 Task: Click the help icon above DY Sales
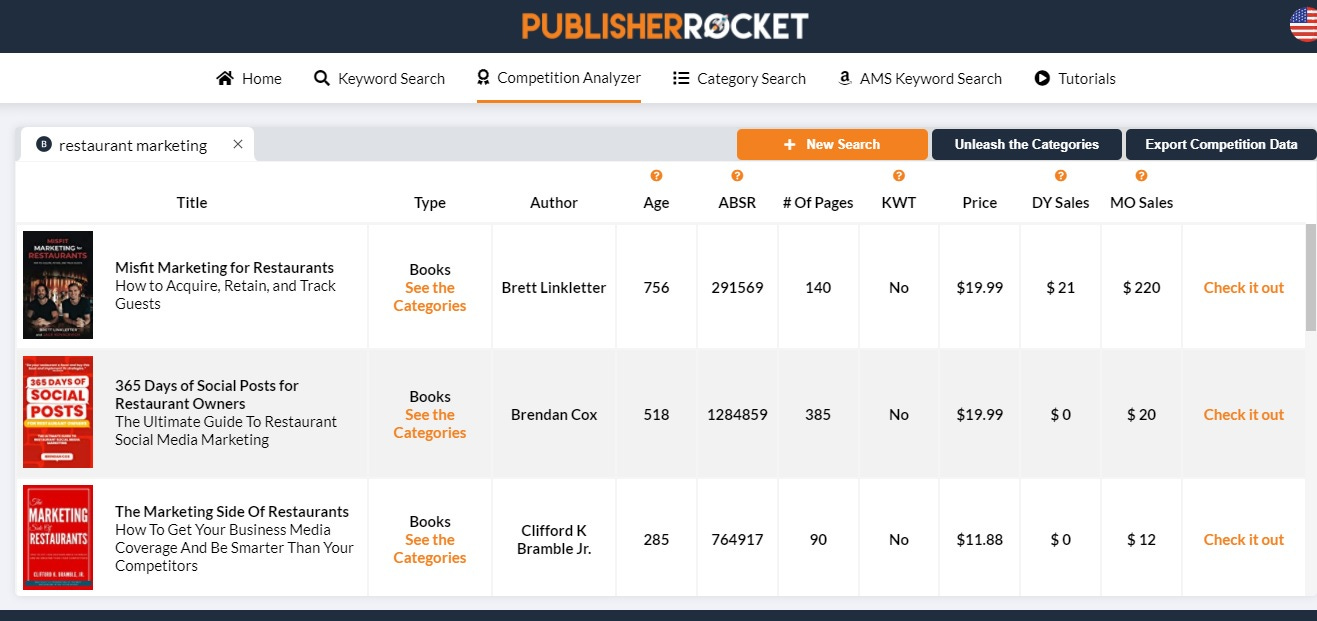1061,176
